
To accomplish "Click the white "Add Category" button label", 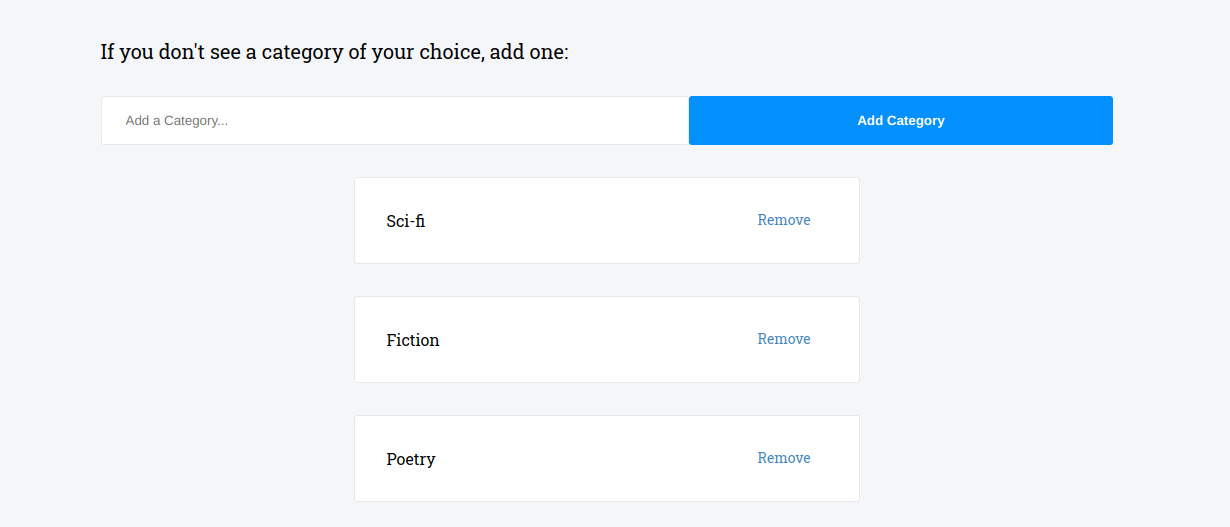I will pos(901,121).
